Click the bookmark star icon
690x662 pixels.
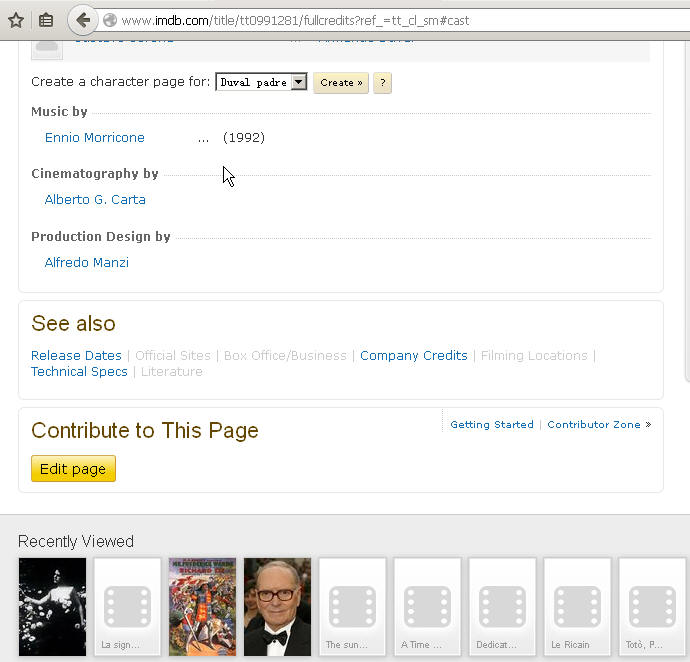coord(16,20)
